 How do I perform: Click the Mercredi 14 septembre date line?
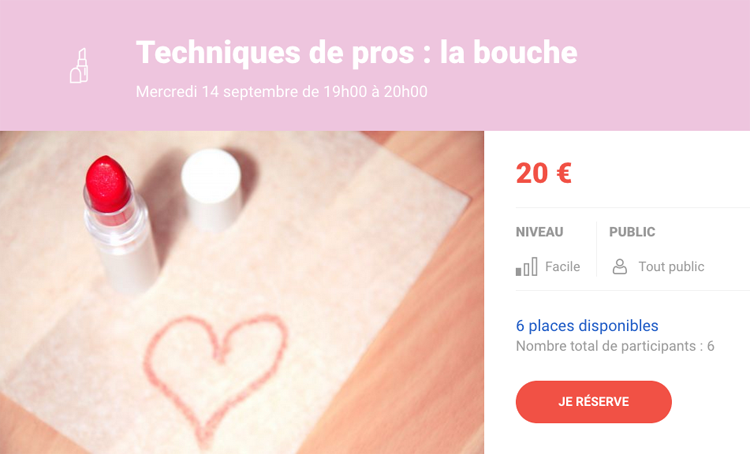click(281, 91)
